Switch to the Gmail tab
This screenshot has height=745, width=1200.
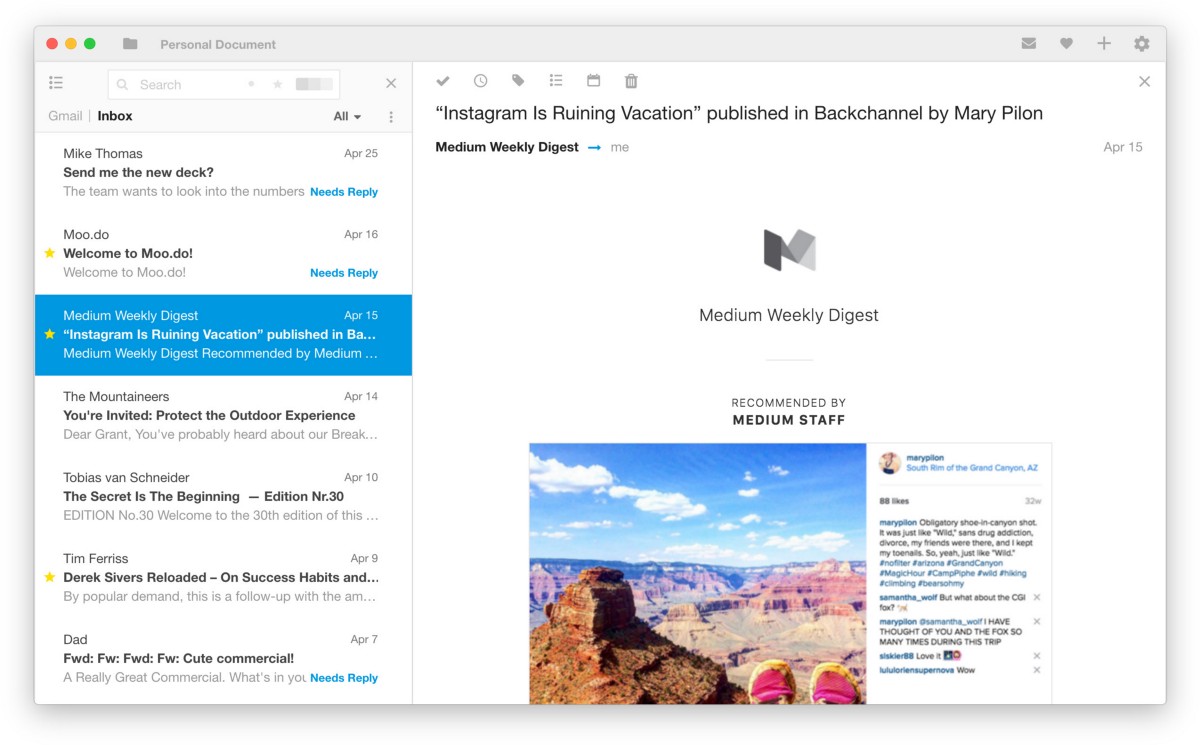[65, 116]
